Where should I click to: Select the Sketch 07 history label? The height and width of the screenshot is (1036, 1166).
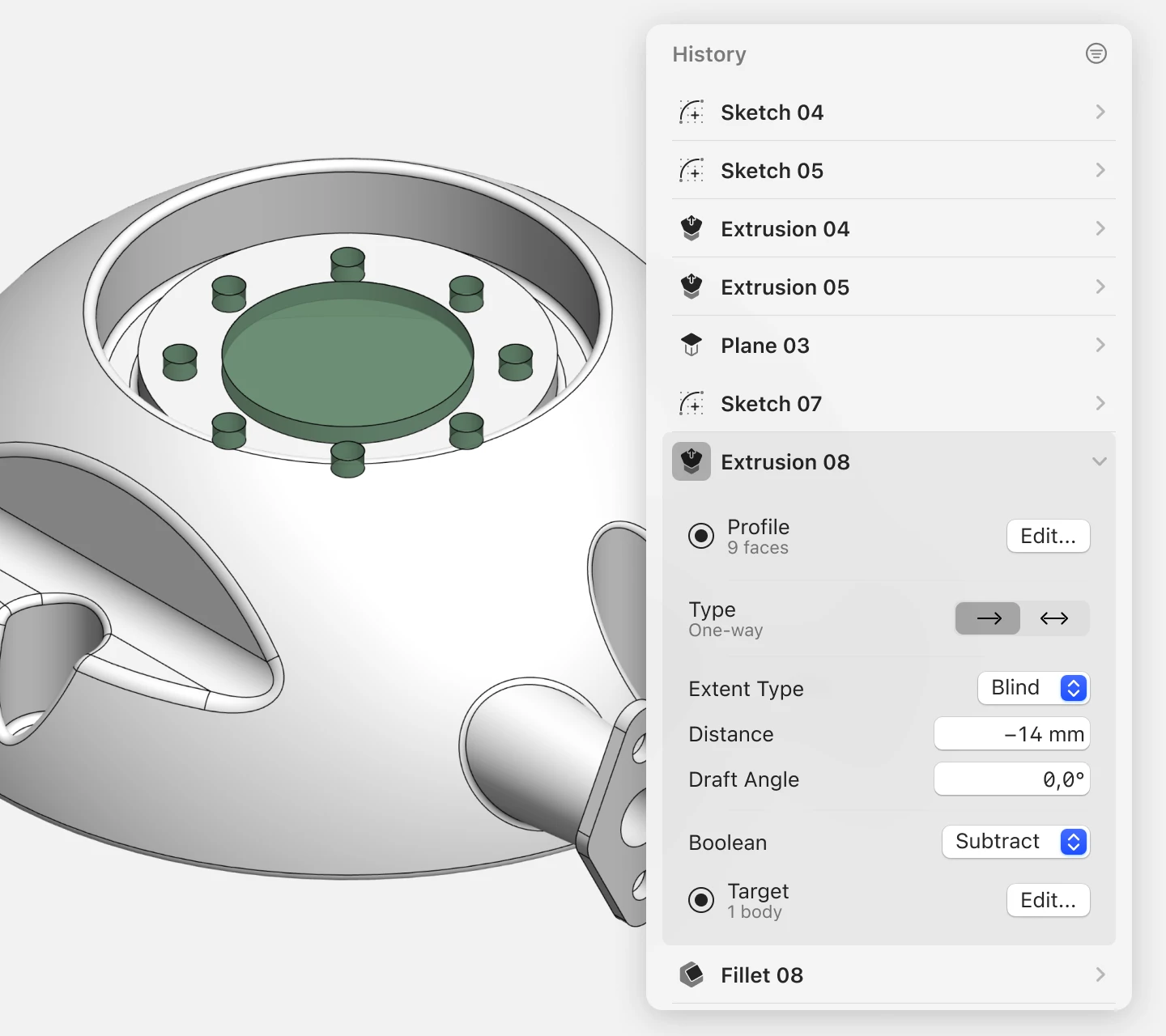pyautogui.click(x=771, y=404)
